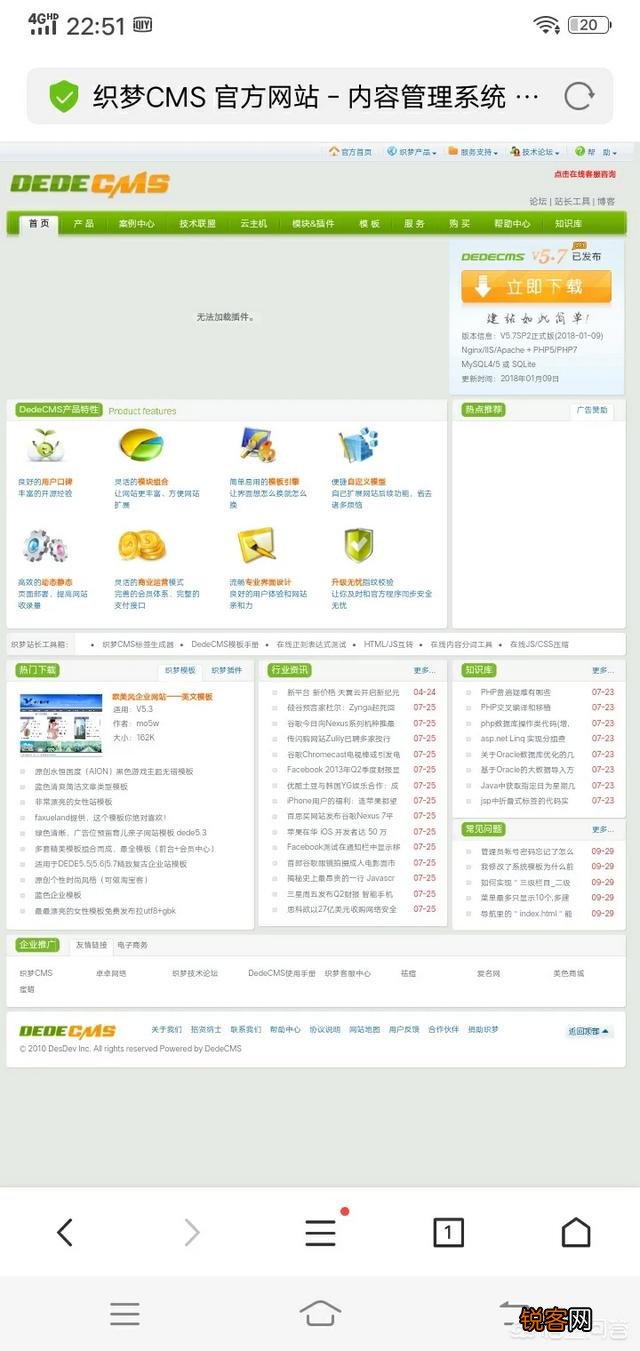Click 更多 in the 常见问题 panel
This screenshot has height=1351, width=640.
click(x=603, y=829)
